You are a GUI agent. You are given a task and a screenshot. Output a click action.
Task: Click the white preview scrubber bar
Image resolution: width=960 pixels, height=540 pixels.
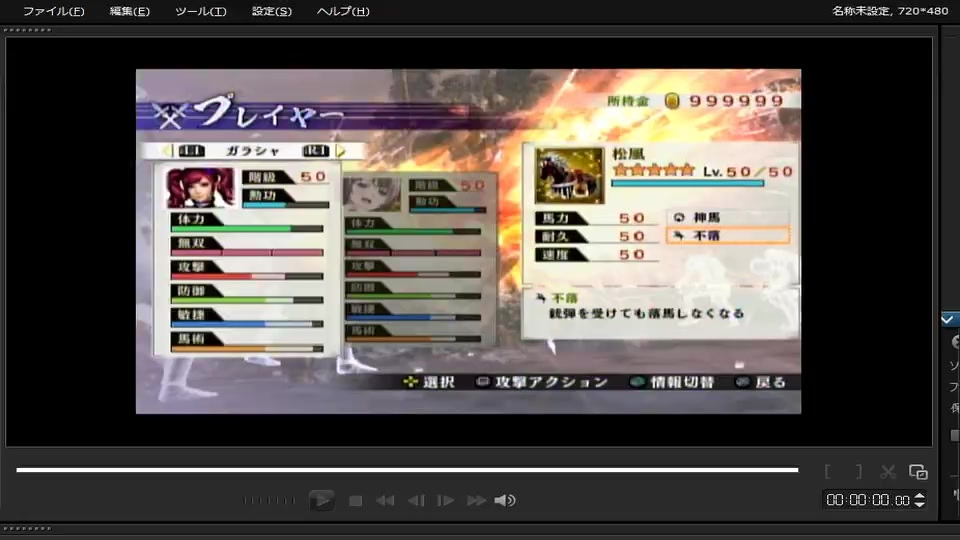tap(407, 470)
